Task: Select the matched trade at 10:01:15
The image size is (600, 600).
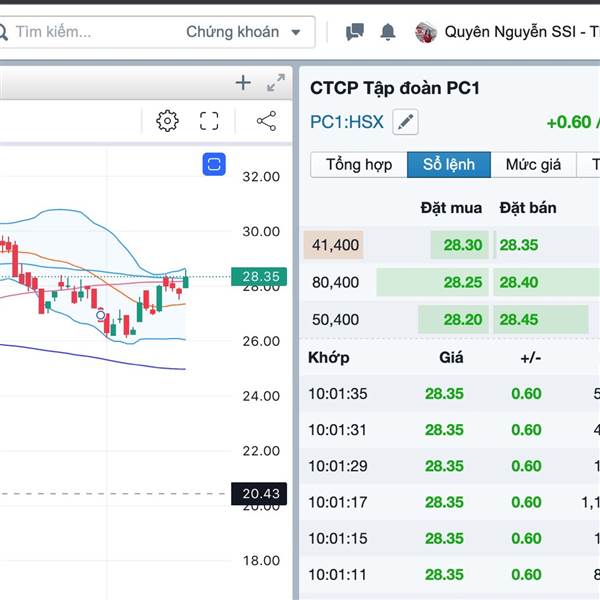Action: click(x=450, y=538)
